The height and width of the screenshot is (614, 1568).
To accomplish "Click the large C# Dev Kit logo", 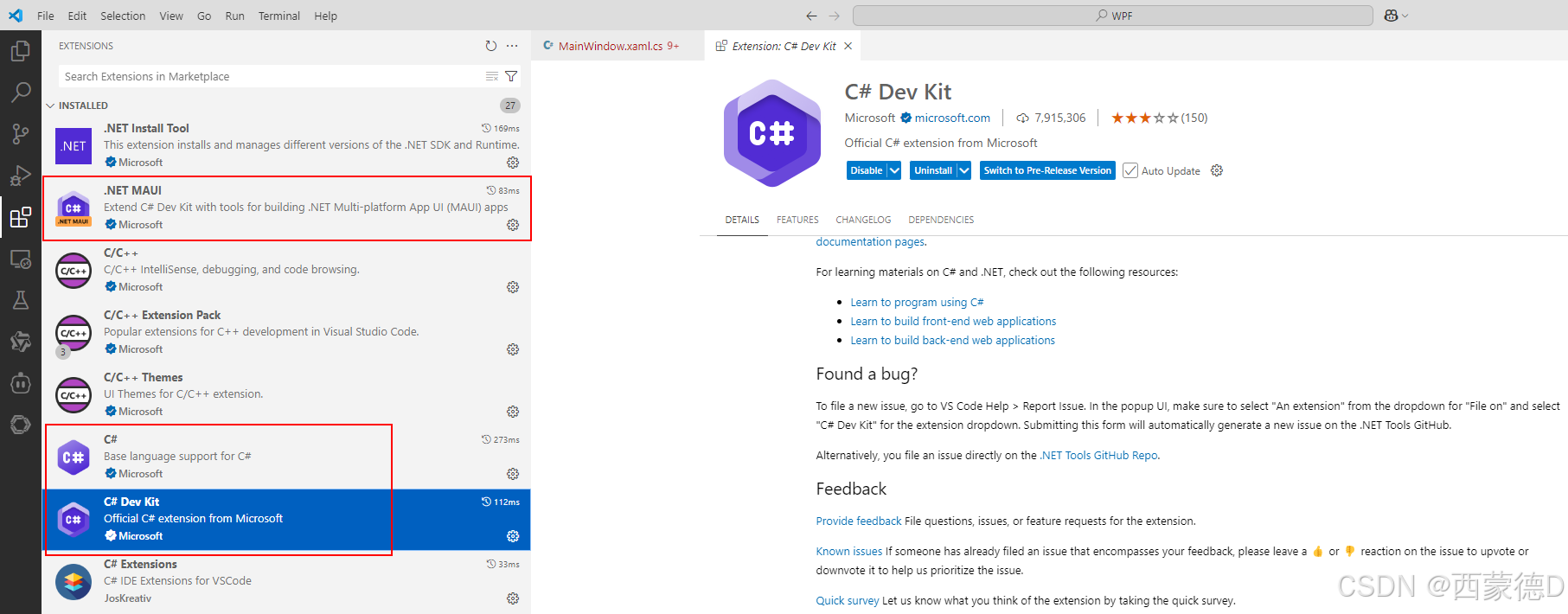I will pyautogui.click(x=772, y=133).
